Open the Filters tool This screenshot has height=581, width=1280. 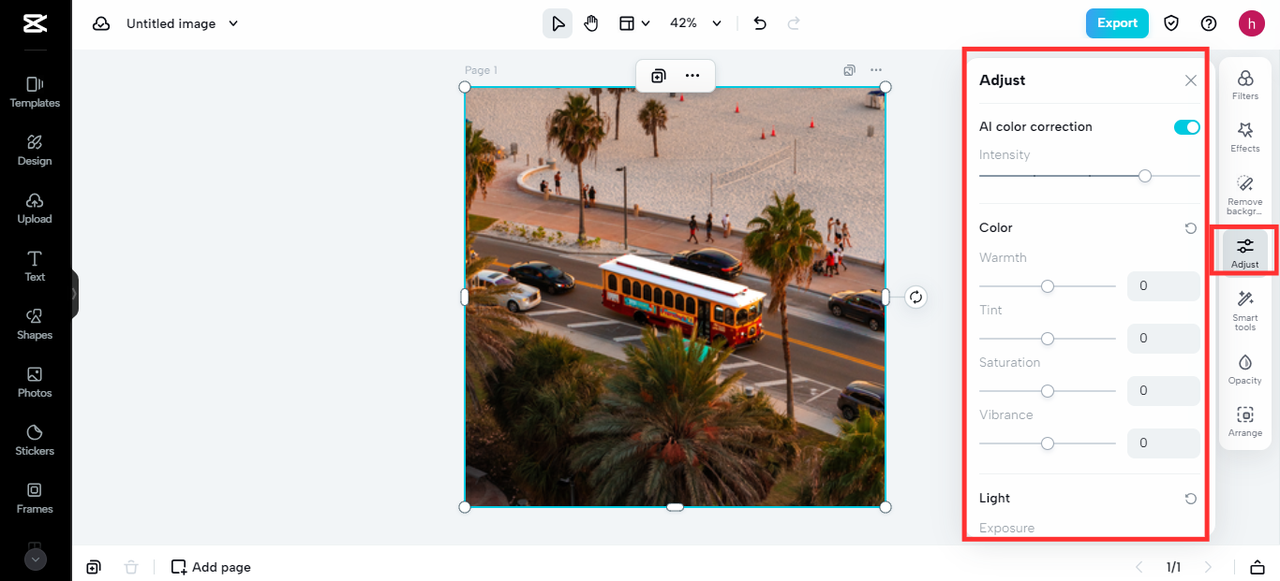1245,85
